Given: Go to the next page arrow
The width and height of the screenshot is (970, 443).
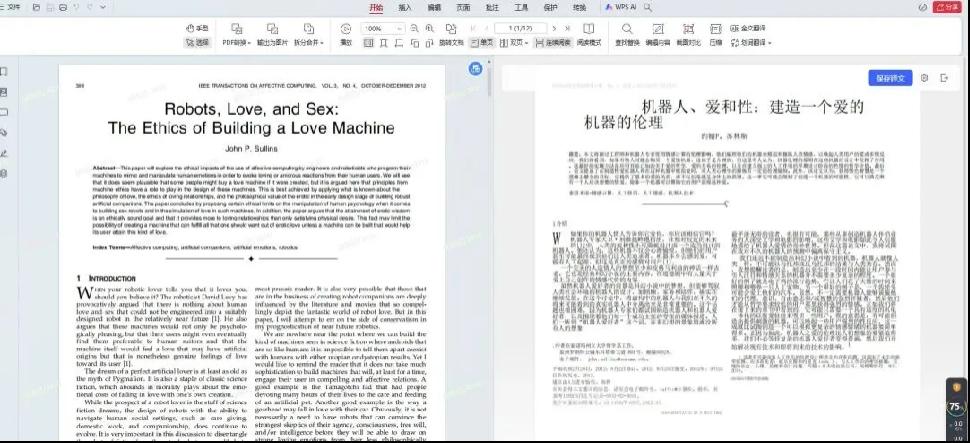Looking at the screenshot, I should coord(554,28).
